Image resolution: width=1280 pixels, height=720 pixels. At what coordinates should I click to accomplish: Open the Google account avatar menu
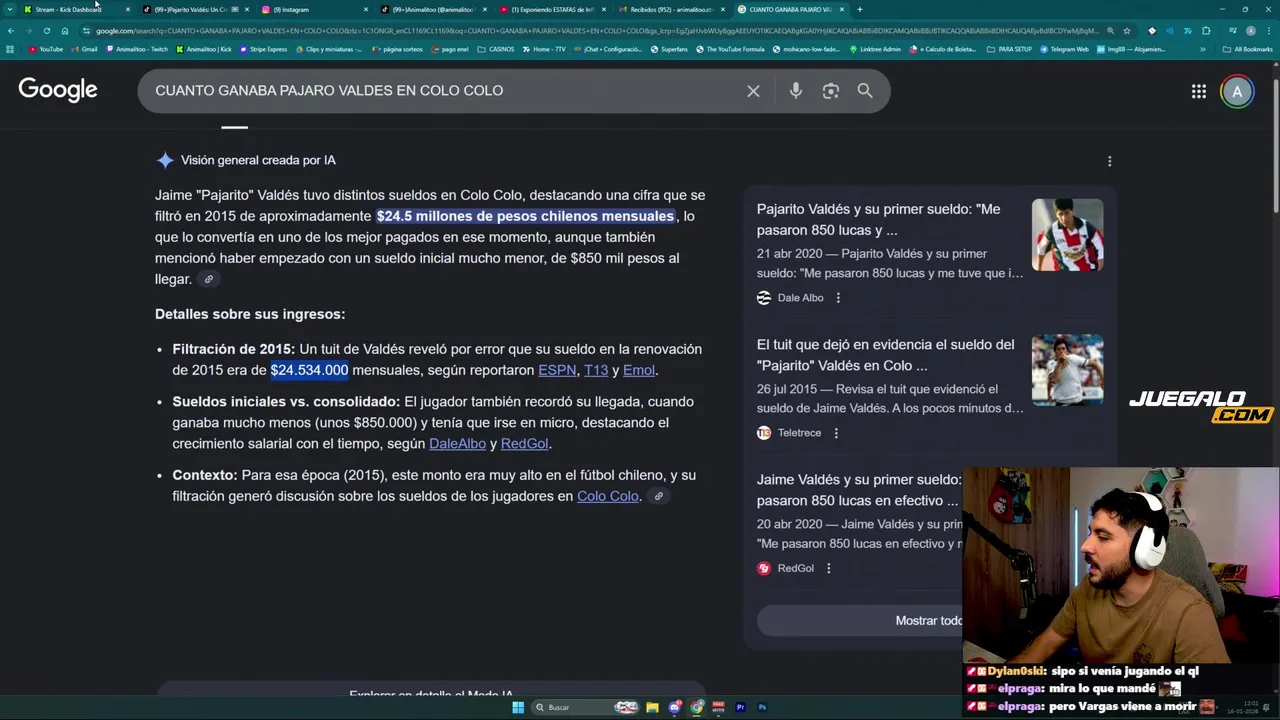point(1237,92)
